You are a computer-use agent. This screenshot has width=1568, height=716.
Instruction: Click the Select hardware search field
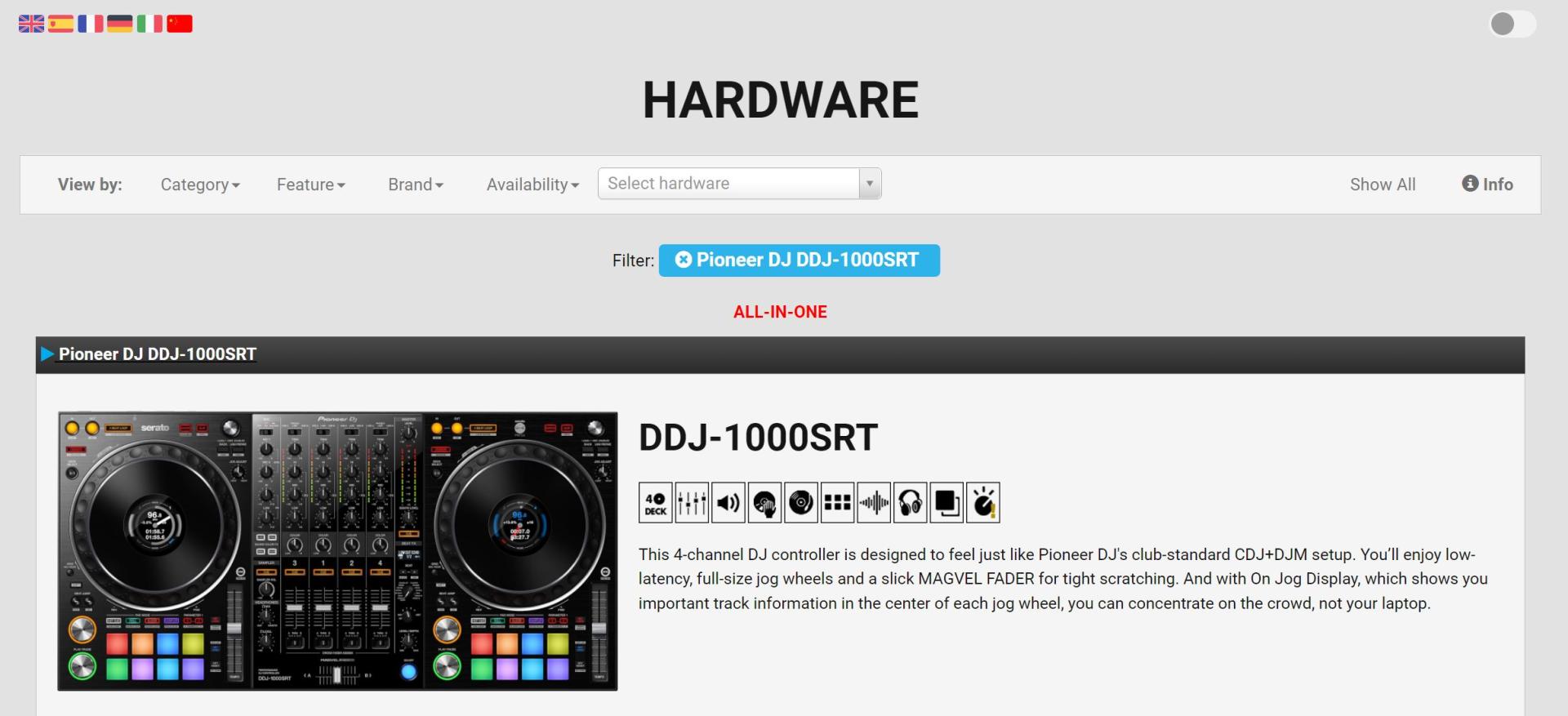(728, 184)
